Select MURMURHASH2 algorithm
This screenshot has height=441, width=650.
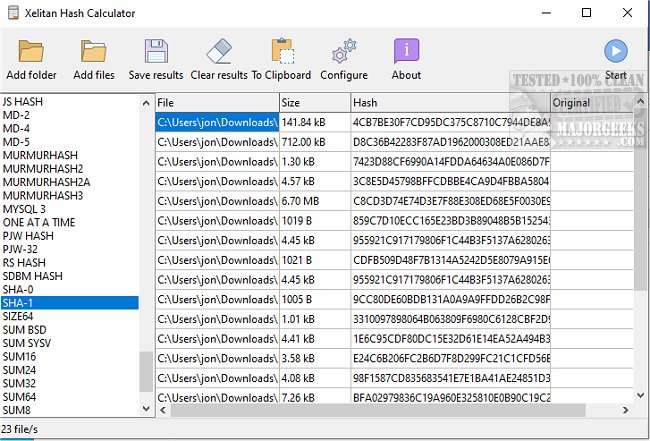[x=43, y=169]
